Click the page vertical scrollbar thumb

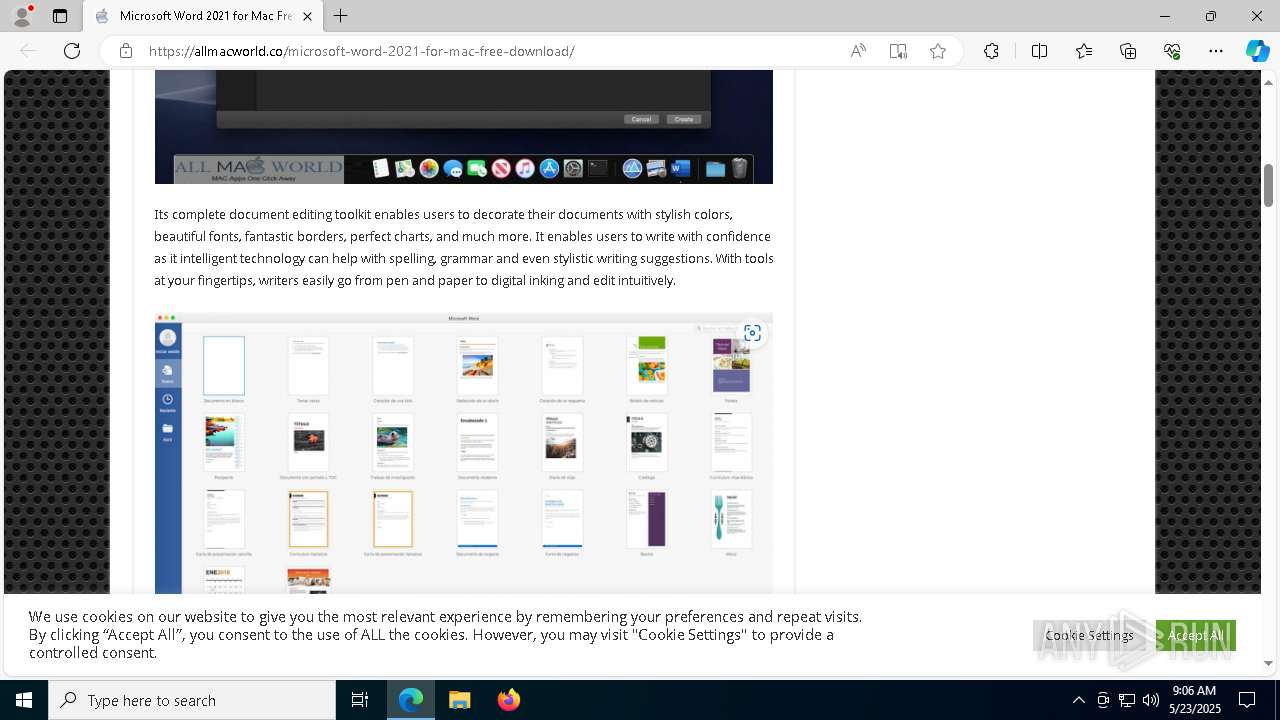1268,185
